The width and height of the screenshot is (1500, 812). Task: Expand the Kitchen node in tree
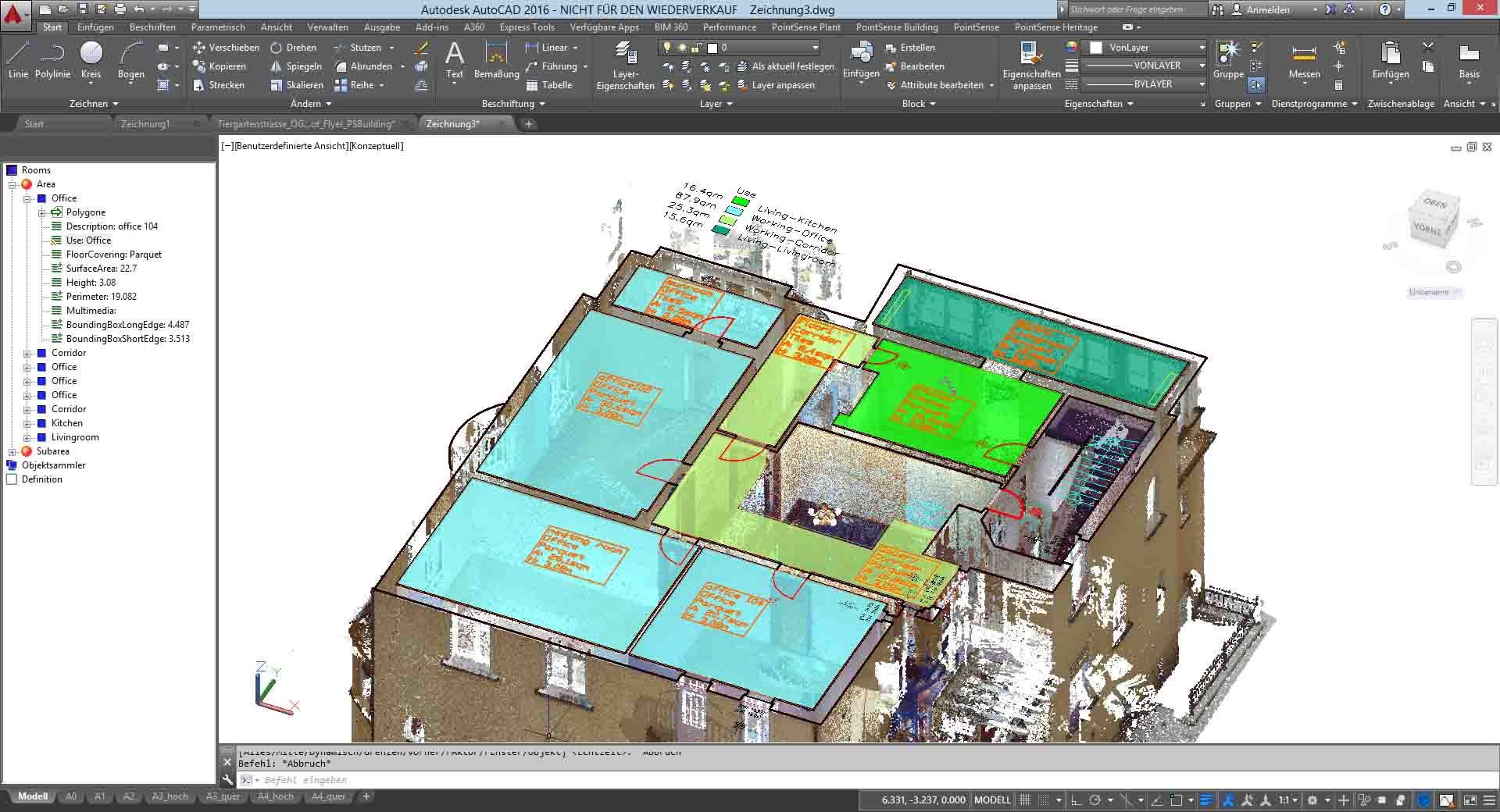(27, 423)
